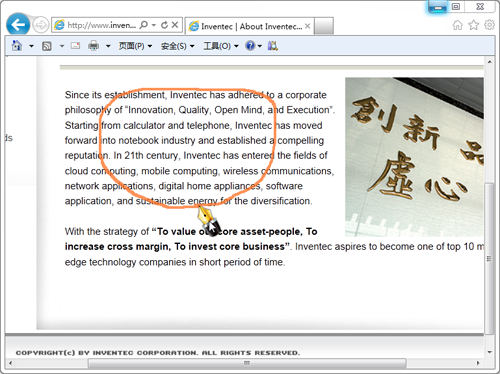Screen dimensions: 500x374
Task: Open the 安全(S) menu
Action: point(177,46)
